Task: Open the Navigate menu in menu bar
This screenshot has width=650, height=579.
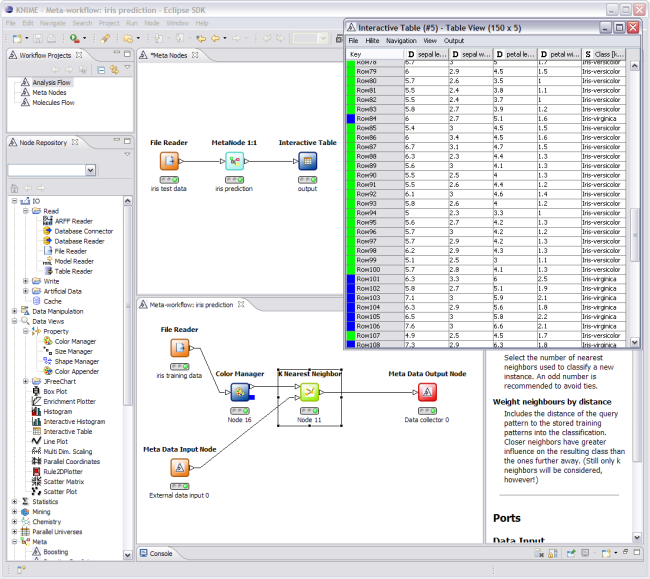Action: (54, 21)
